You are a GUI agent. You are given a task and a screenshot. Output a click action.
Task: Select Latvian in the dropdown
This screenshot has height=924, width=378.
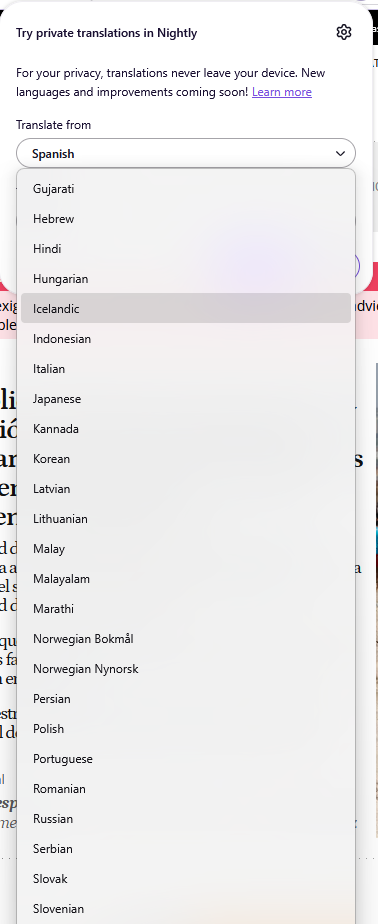point(186,489)
